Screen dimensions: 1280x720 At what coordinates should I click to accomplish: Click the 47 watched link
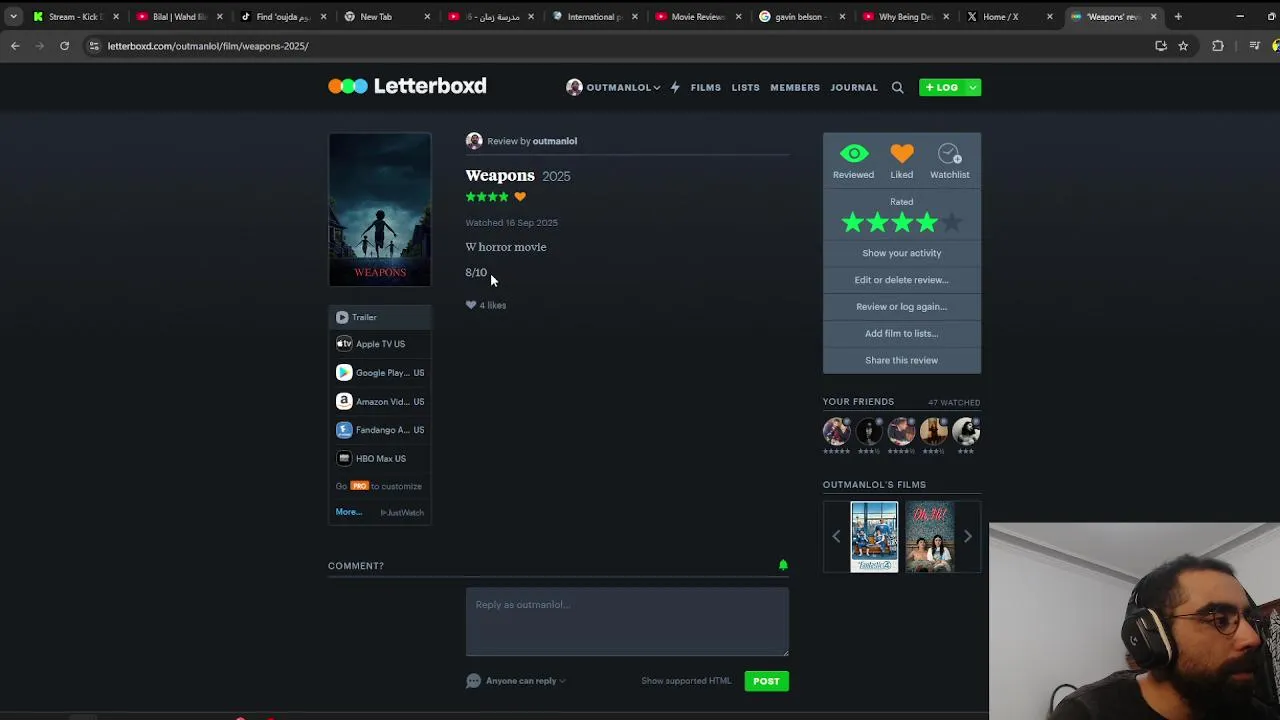point(954,403)
